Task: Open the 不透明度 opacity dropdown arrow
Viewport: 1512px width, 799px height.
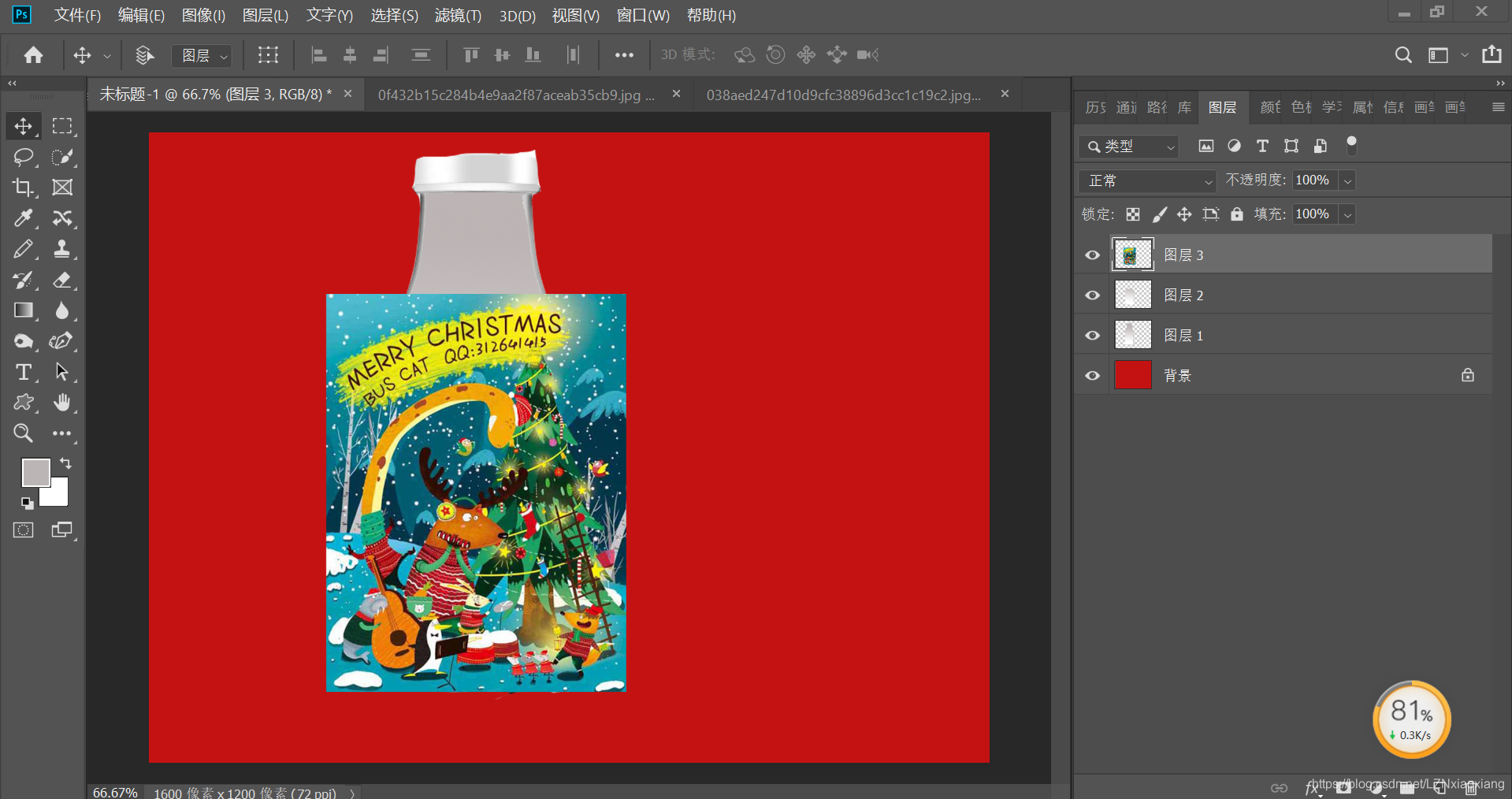Action: tap(1348, 181)
